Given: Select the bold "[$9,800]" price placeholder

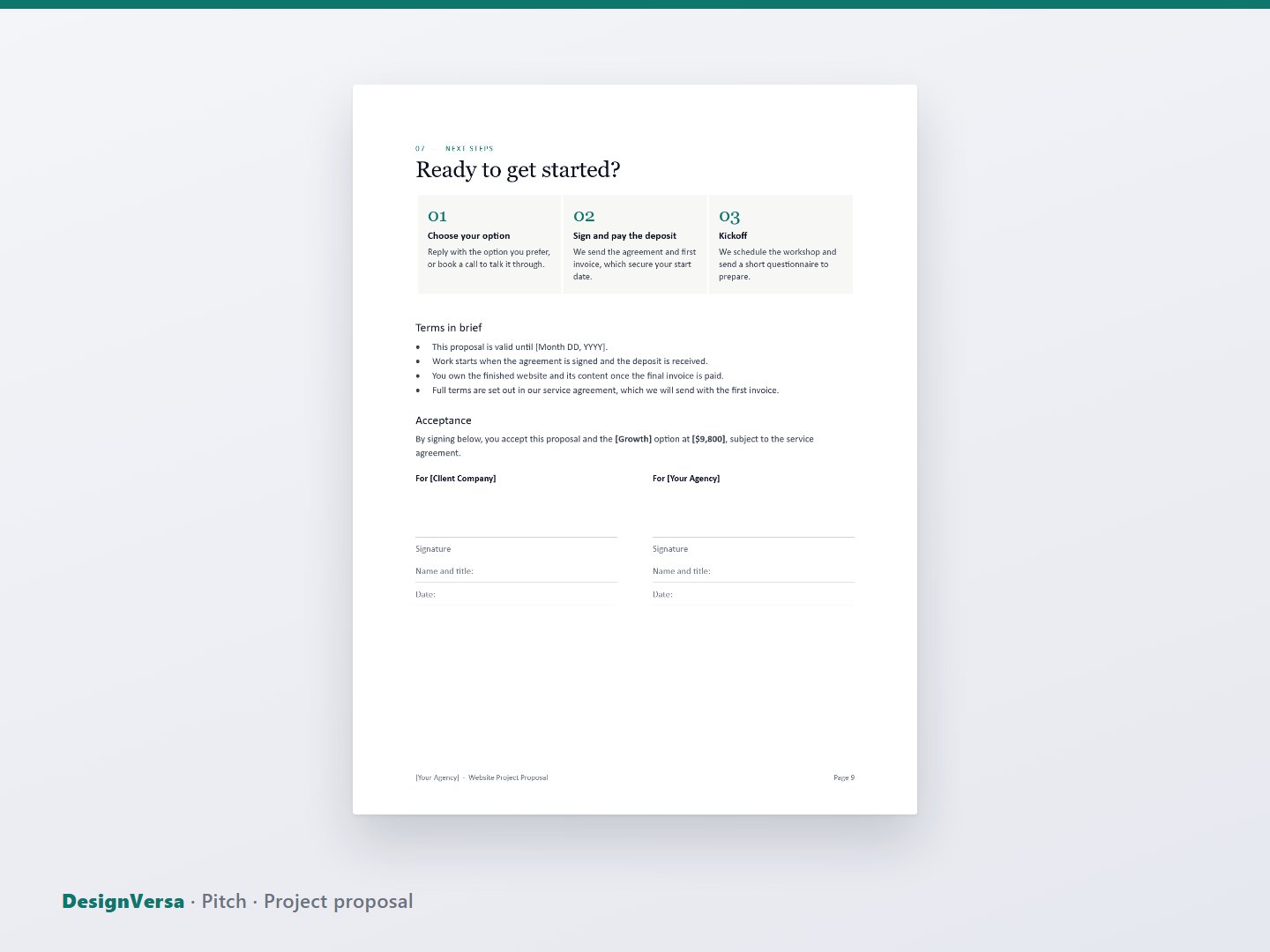Looking at the screenshot, I should (x=709, y=439).
